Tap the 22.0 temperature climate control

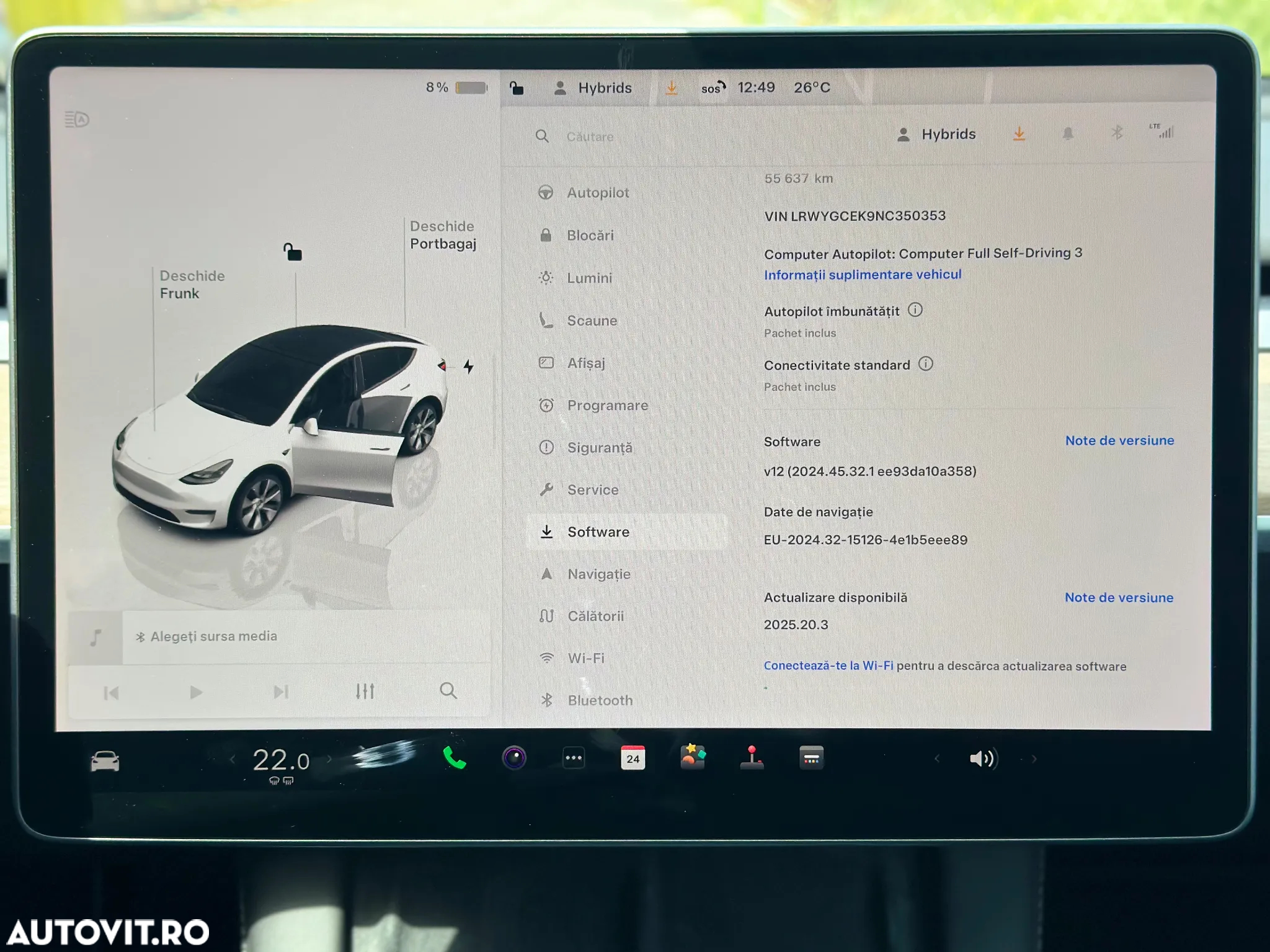pyautogui.click(x=281, y=760)
